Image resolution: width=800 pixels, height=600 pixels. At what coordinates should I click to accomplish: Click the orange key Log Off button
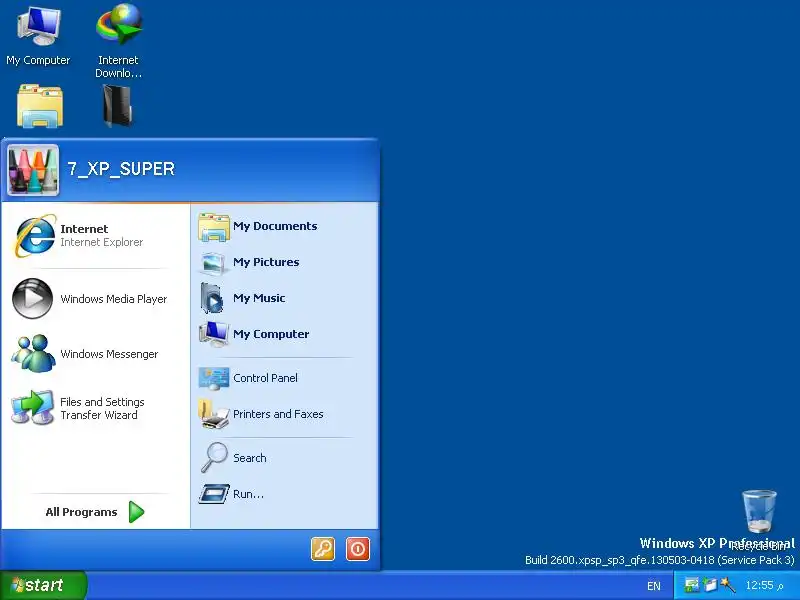(x=323, y=549)
